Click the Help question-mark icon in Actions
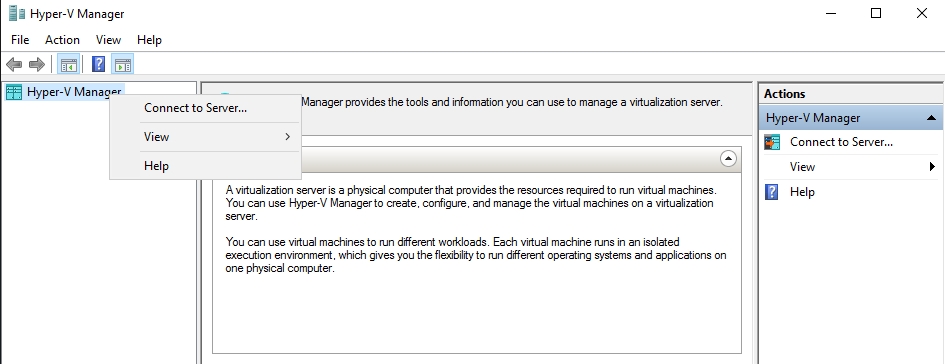This screenshot has height=364, width=945. (772, 192)
